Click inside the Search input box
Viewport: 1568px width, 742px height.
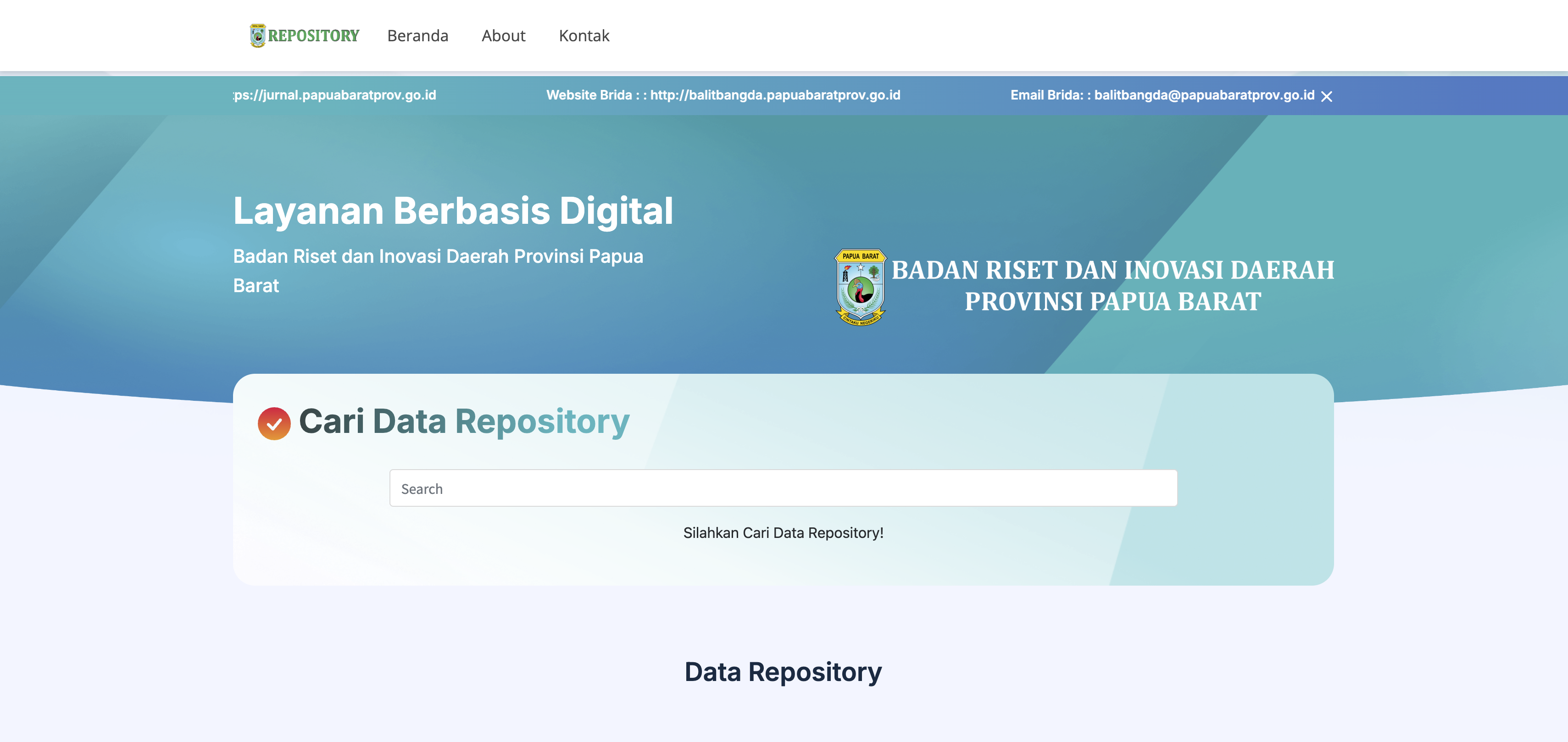point(783,487)
